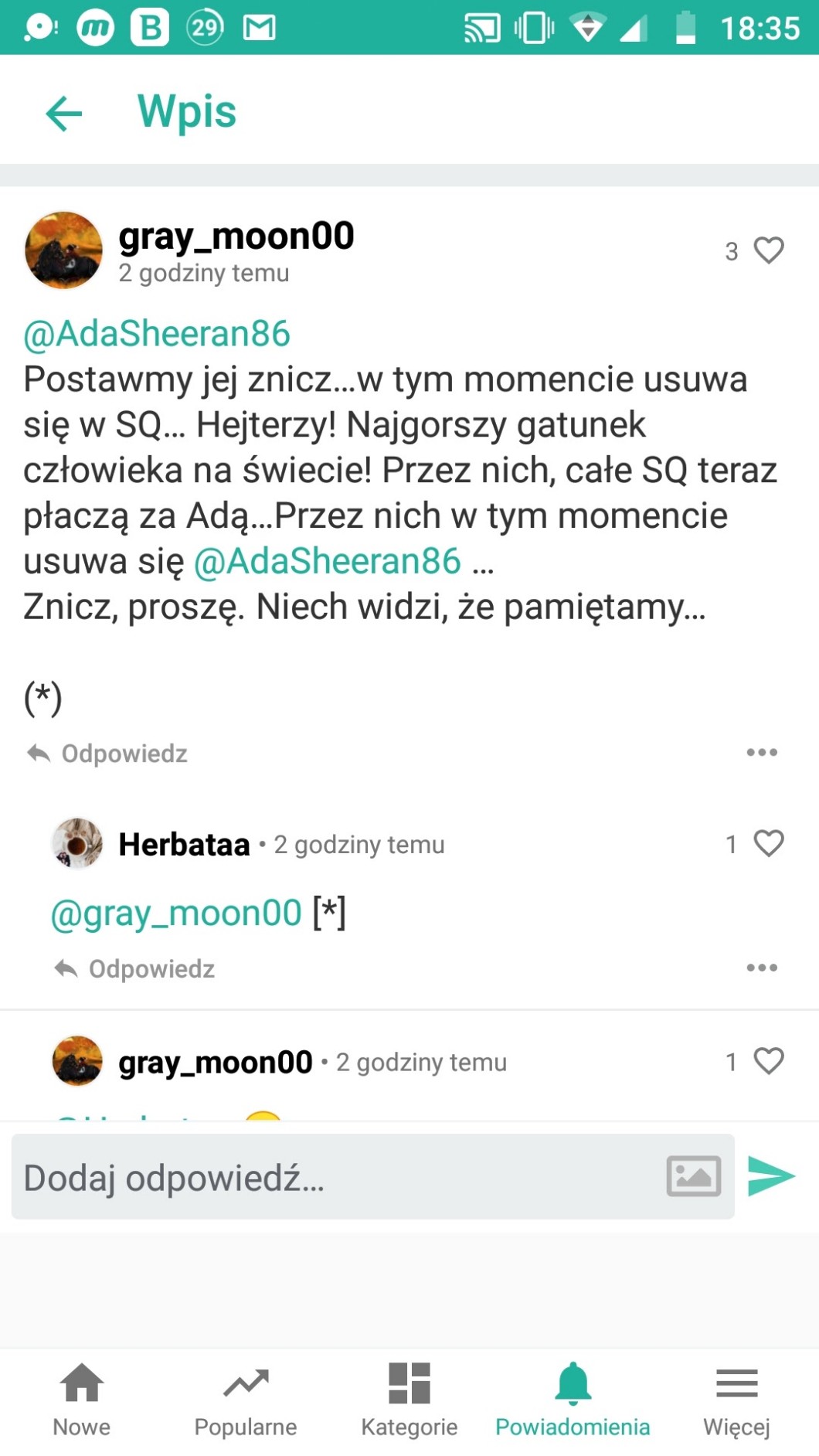Tap the back arrow in header
This screenshot has width=819, height=1456.
[x=64, y=114]
